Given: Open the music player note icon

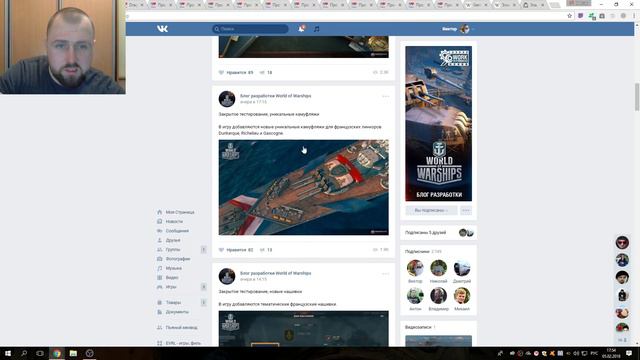Looking at the screenshot, I should click(316, 29).
